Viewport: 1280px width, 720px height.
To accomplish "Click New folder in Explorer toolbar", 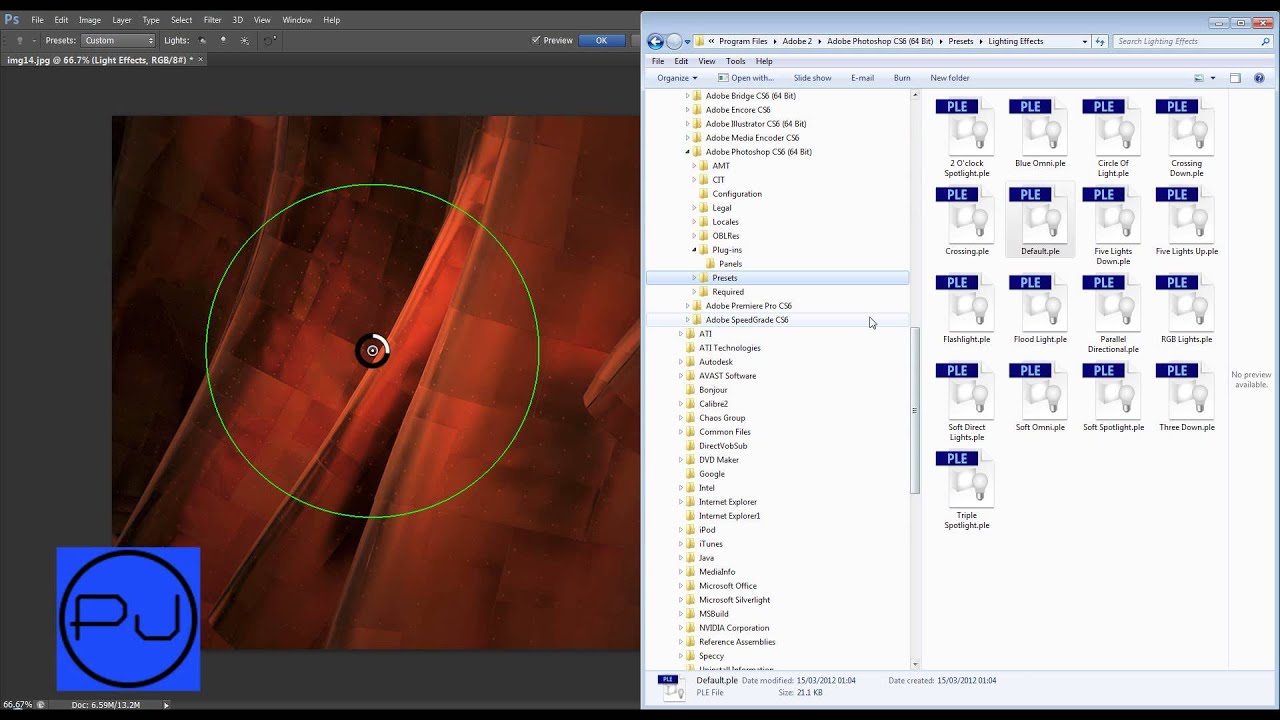I will pos(950,78).
